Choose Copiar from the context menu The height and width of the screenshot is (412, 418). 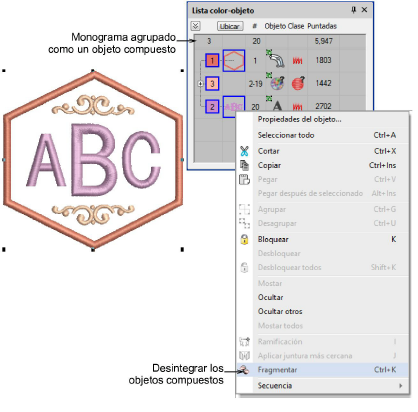click(x=322, y=165)
